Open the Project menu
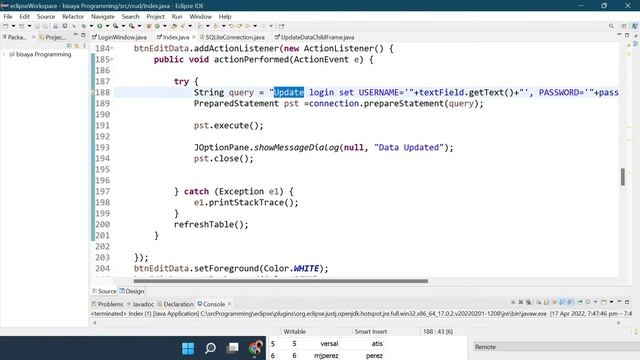Screen dimensions: 640x360 [155, 16]
